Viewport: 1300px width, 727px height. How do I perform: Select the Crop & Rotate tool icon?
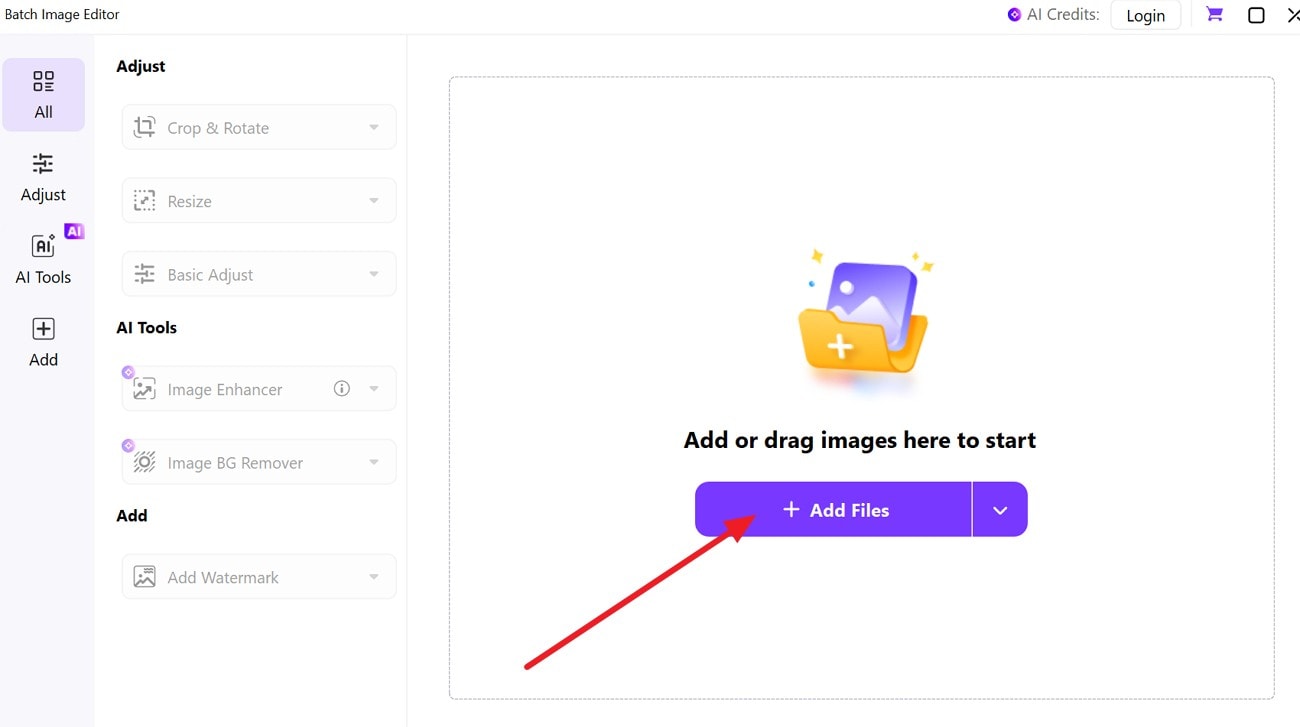tap(144, 127)
